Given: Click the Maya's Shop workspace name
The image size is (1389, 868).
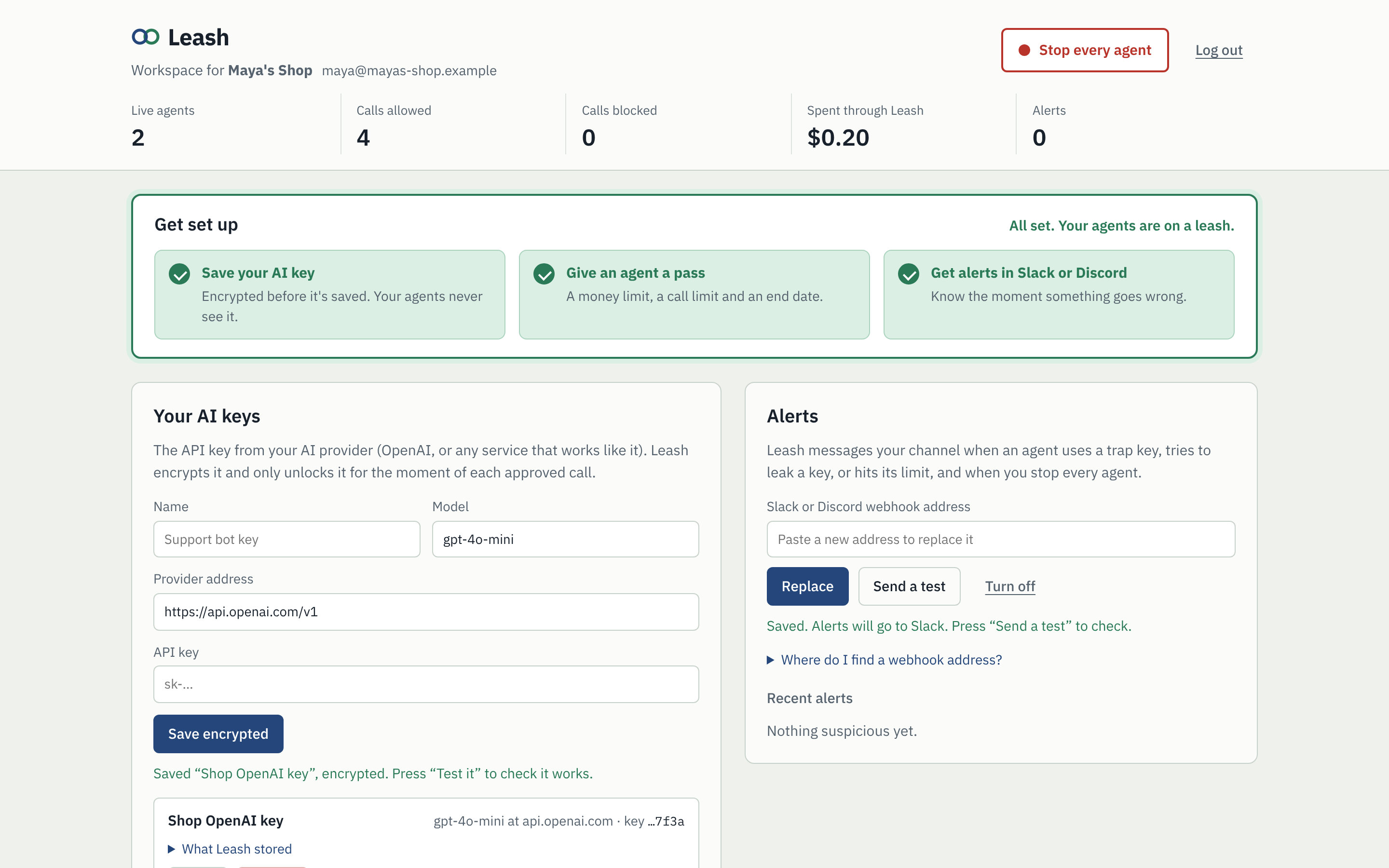Looking at the screenshot, I should click(x=270, y=70).
